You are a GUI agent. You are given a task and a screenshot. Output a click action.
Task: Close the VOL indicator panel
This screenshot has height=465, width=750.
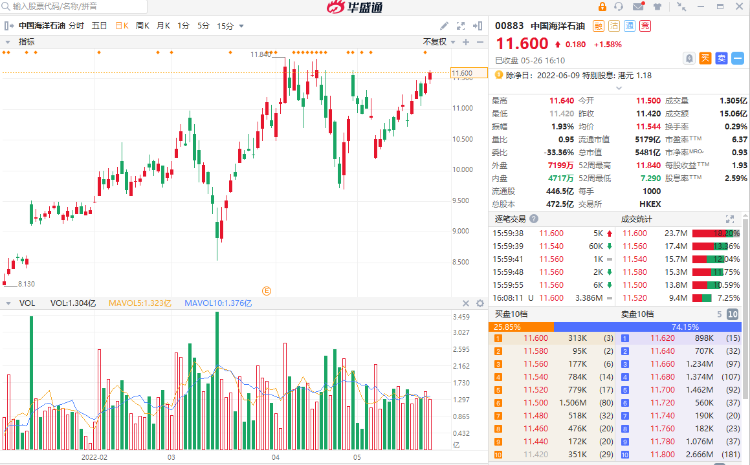click(x=466, y=303)
